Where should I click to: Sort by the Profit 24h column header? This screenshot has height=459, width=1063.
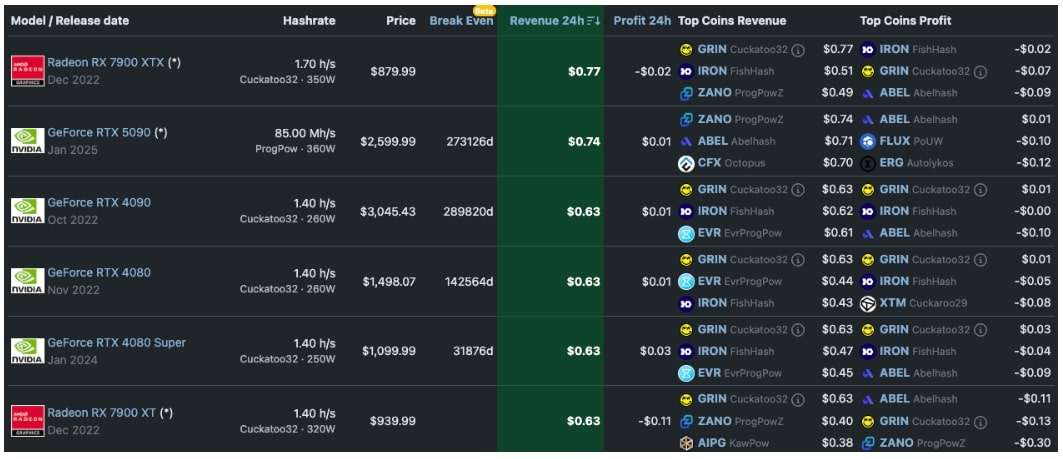tap(642, 21)
